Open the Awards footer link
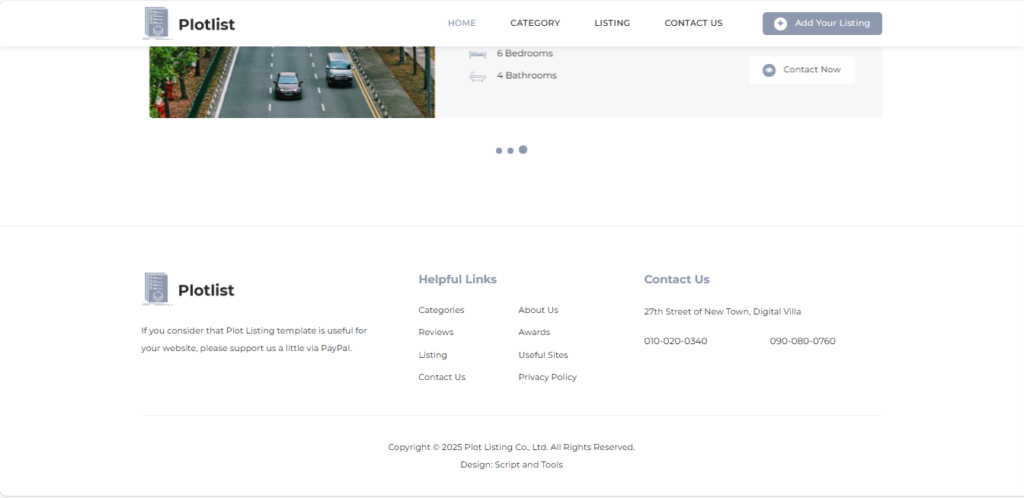The width and height of the screenshot is (1024, 498). point(534,332)
